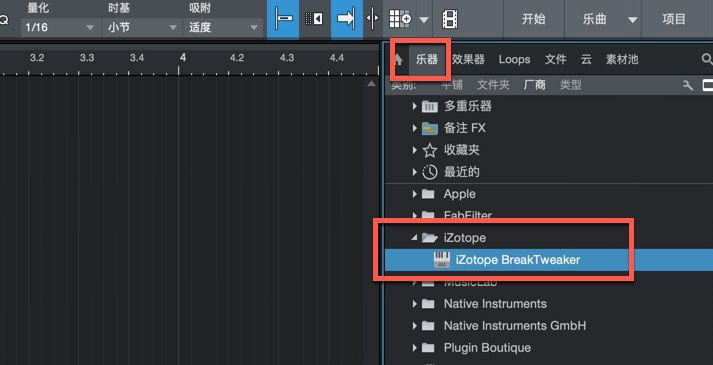Expand the 最近的 tree node

coord(414,172)
